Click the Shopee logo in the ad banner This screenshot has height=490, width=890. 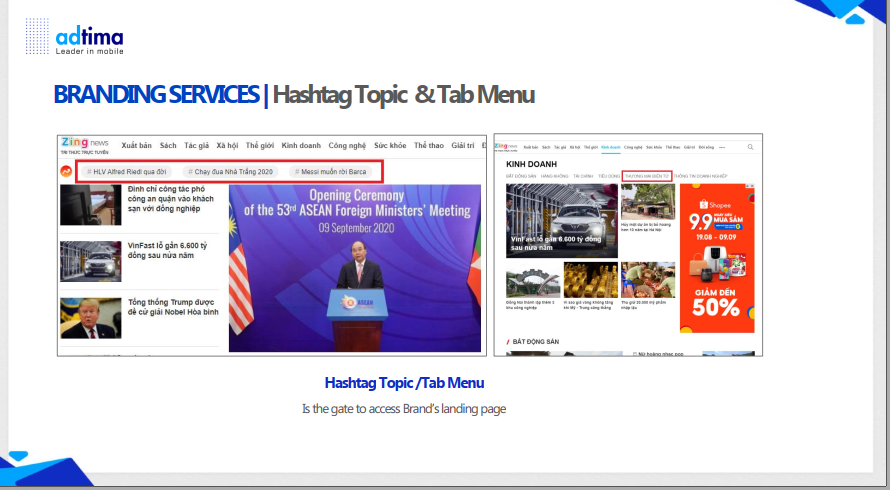(715, 204)
